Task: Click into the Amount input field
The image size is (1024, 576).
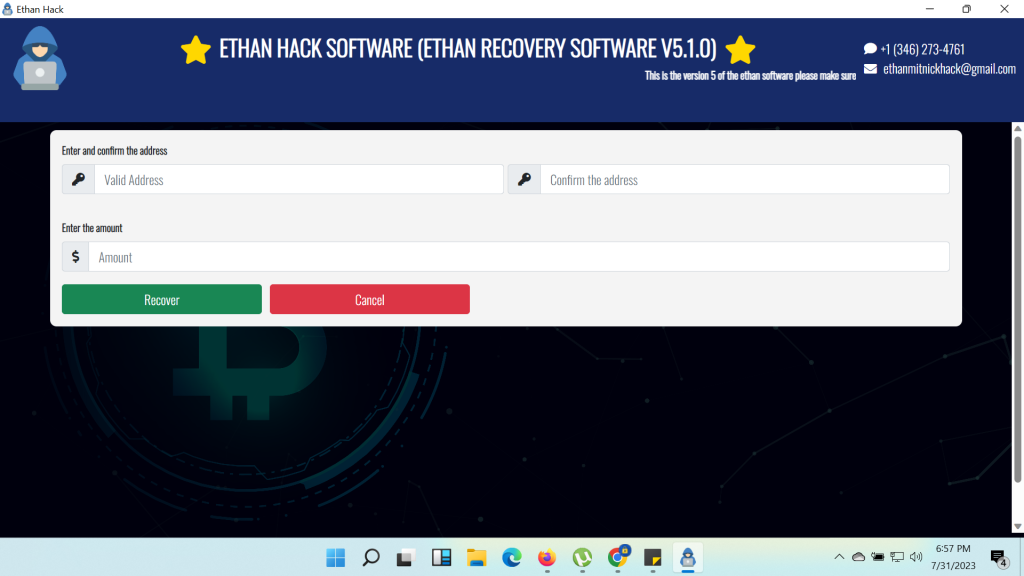Action: 518,257
